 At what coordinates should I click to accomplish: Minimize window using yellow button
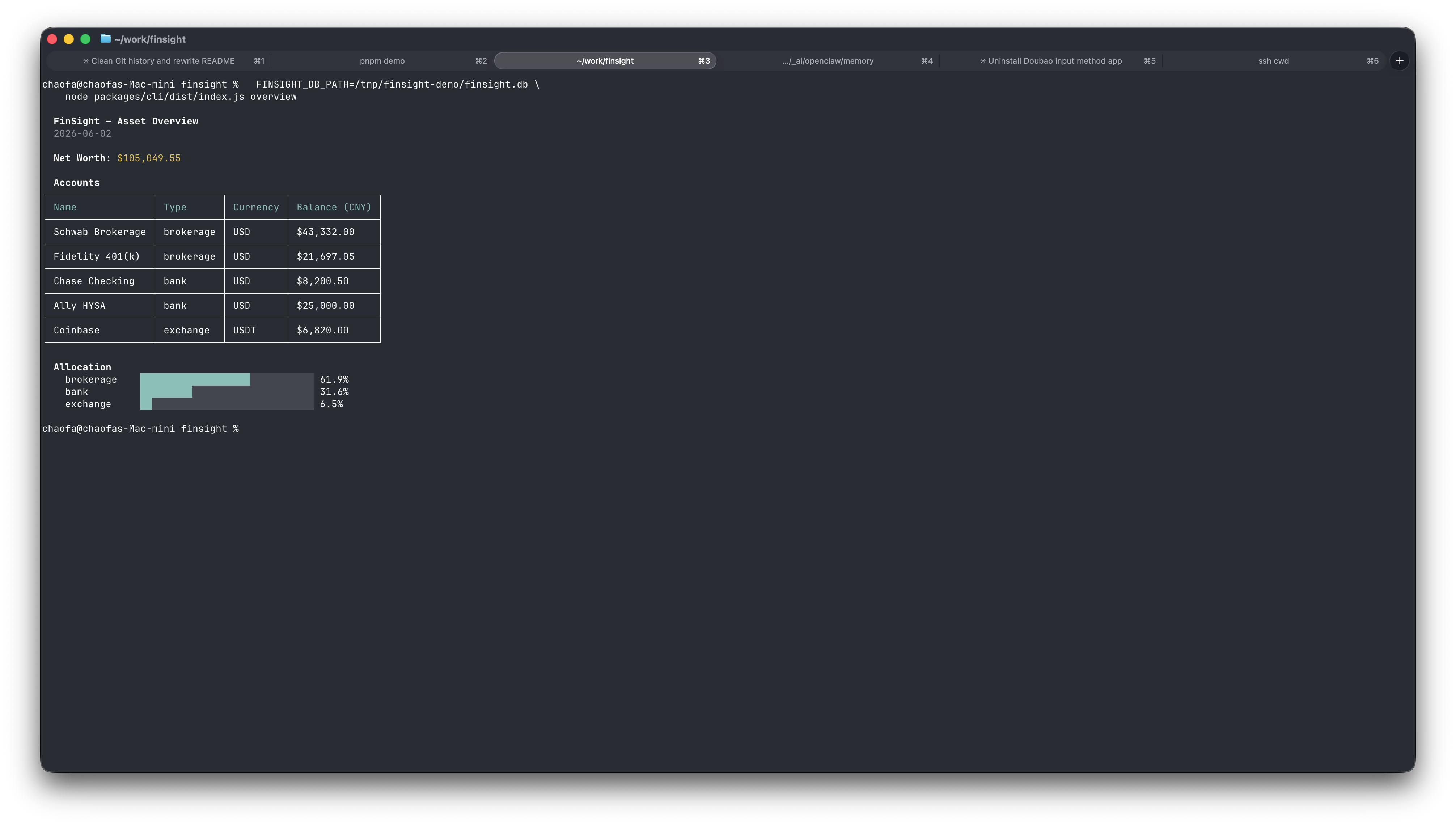point(69,39)
